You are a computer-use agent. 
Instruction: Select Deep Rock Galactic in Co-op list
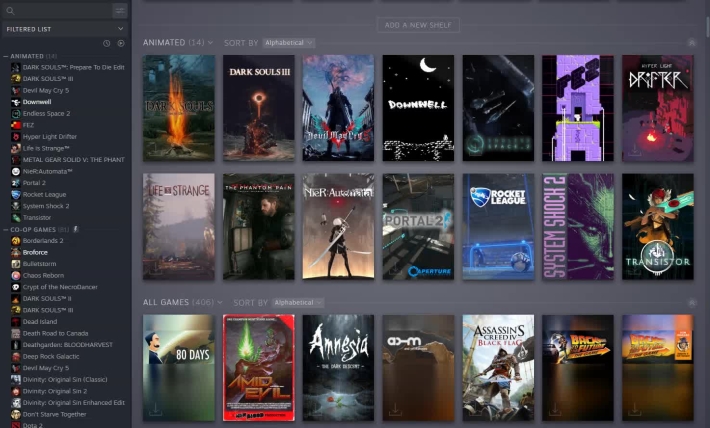click(50, 356)
